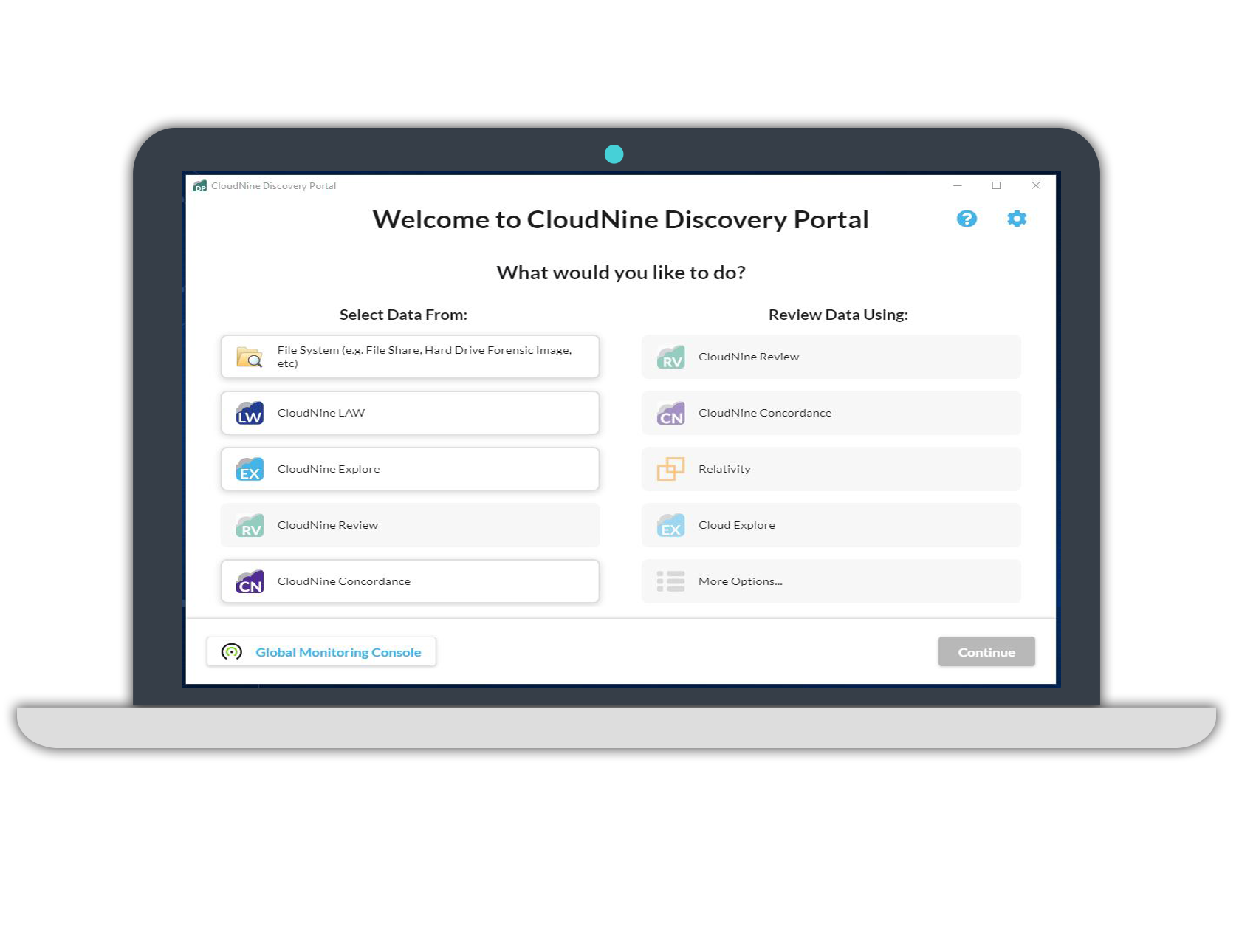Choose Cloud Explore as review platform

831,525
